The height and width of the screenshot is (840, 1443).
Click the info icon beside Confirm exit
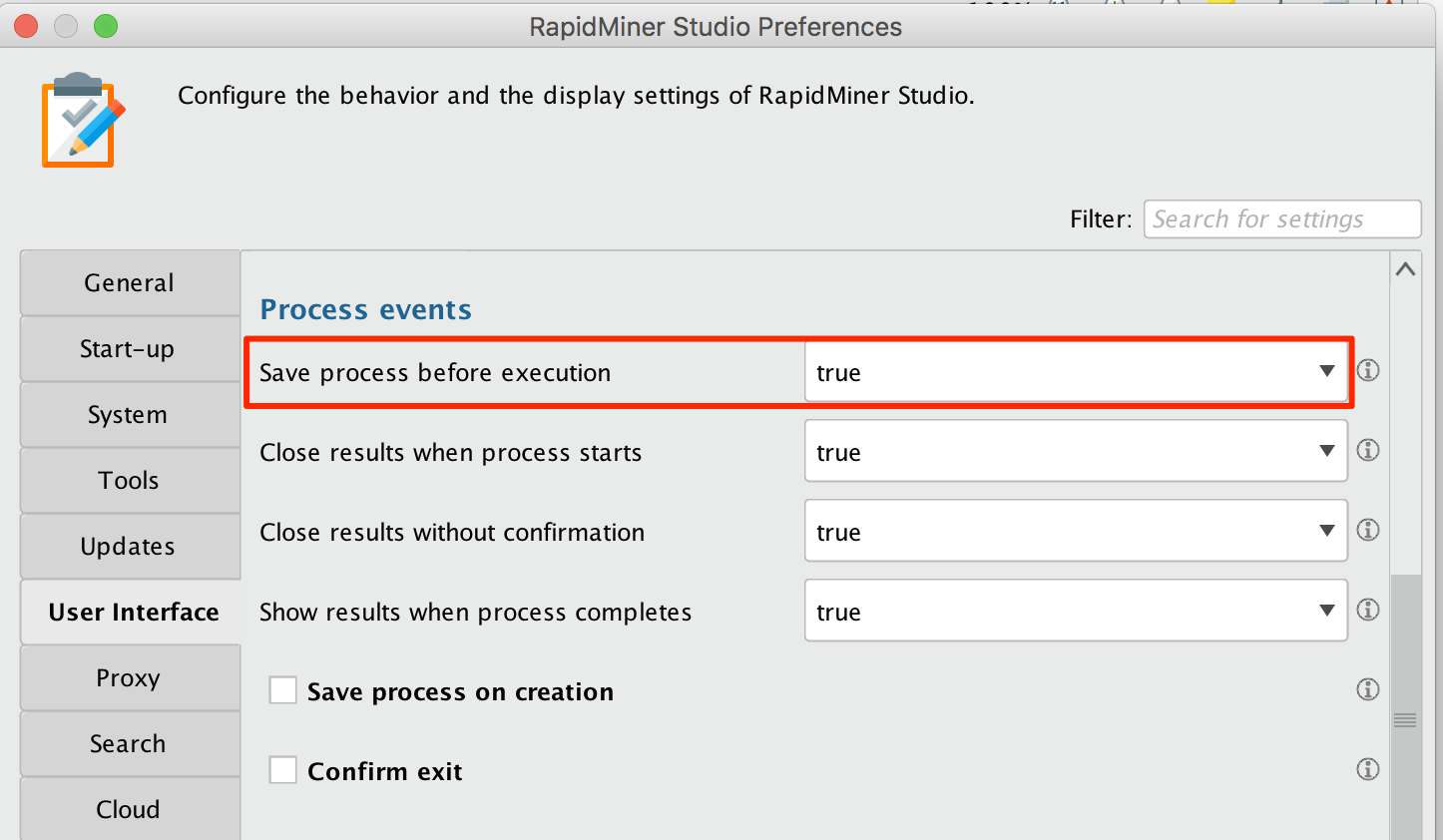point(1367,769)
